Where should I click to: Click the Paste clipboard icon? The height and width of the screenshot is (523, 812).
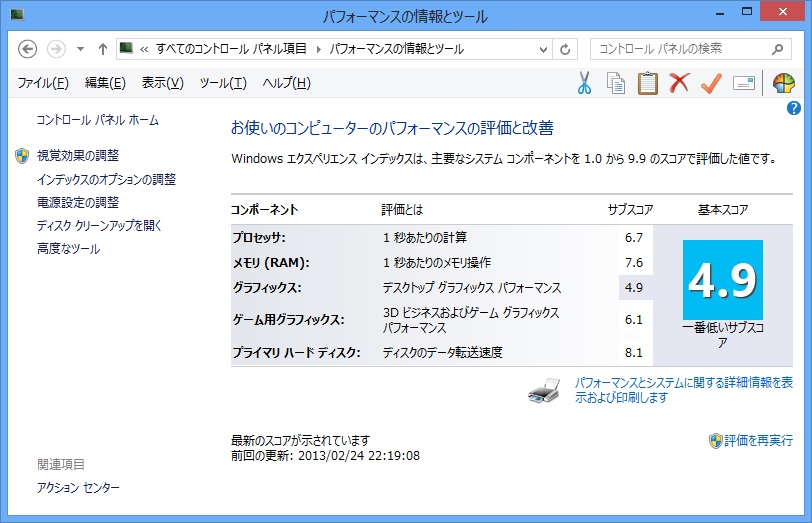647,83
